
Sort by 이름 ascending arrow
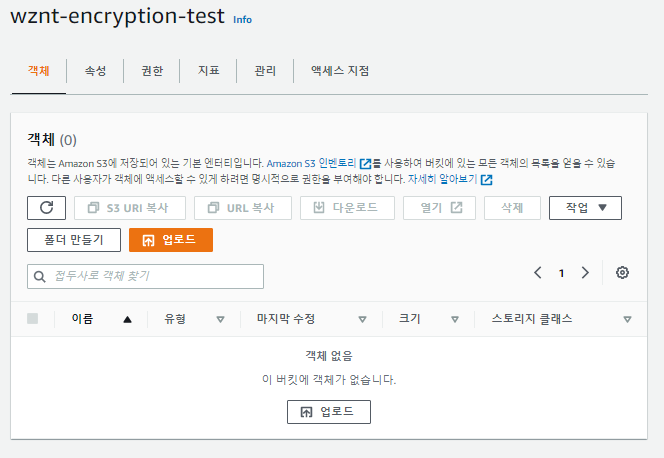127,320
